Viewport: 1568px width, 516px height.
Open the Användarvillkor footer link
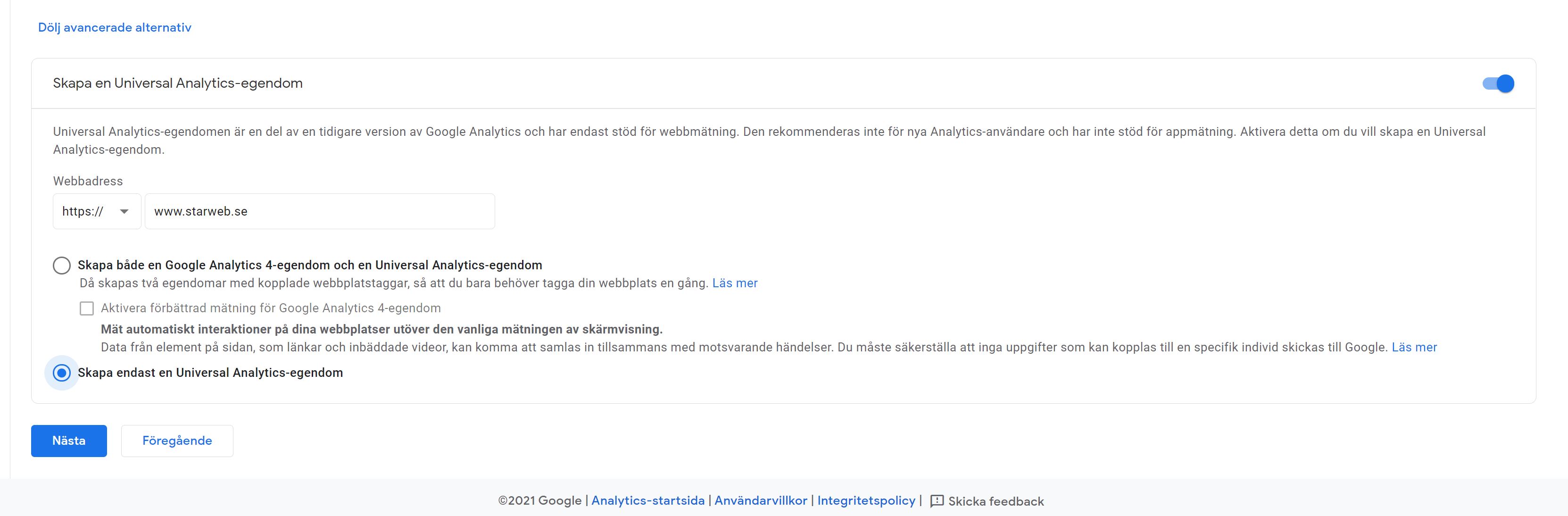[761, 500]
